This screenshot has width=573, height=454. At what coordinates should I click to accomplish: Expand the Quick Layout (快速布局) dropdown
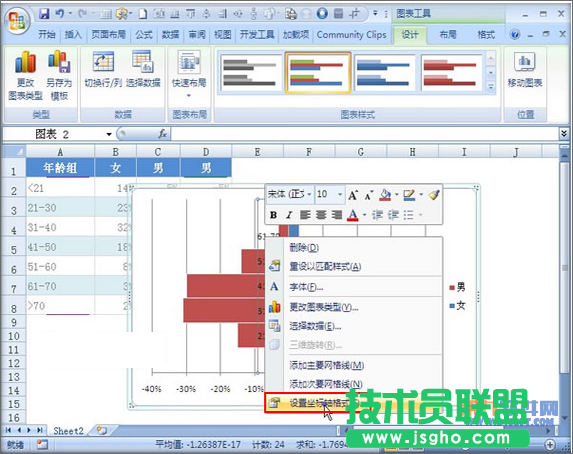click(189, 96)
